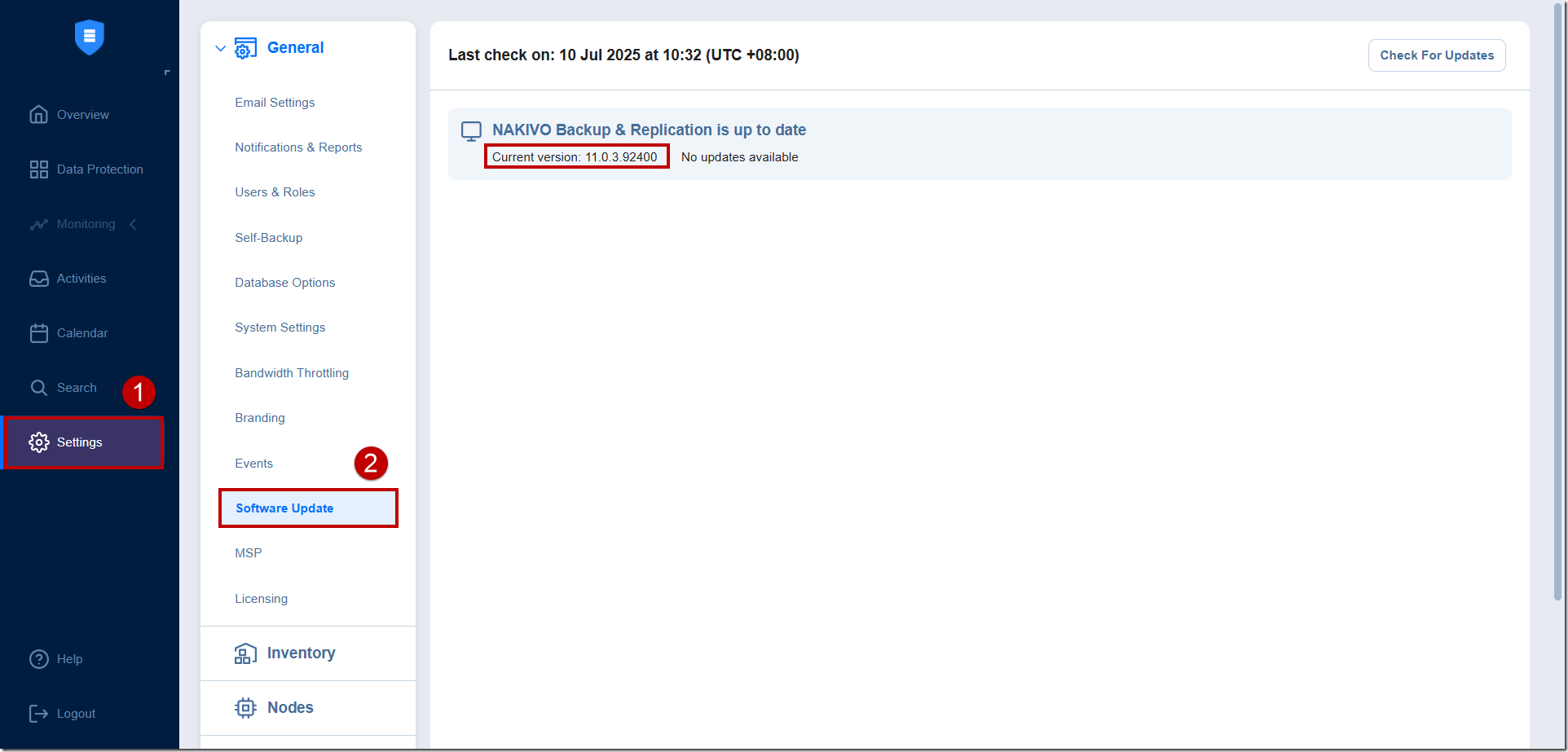
Task: Click Logout in sidebar
Action: [76, 714]
